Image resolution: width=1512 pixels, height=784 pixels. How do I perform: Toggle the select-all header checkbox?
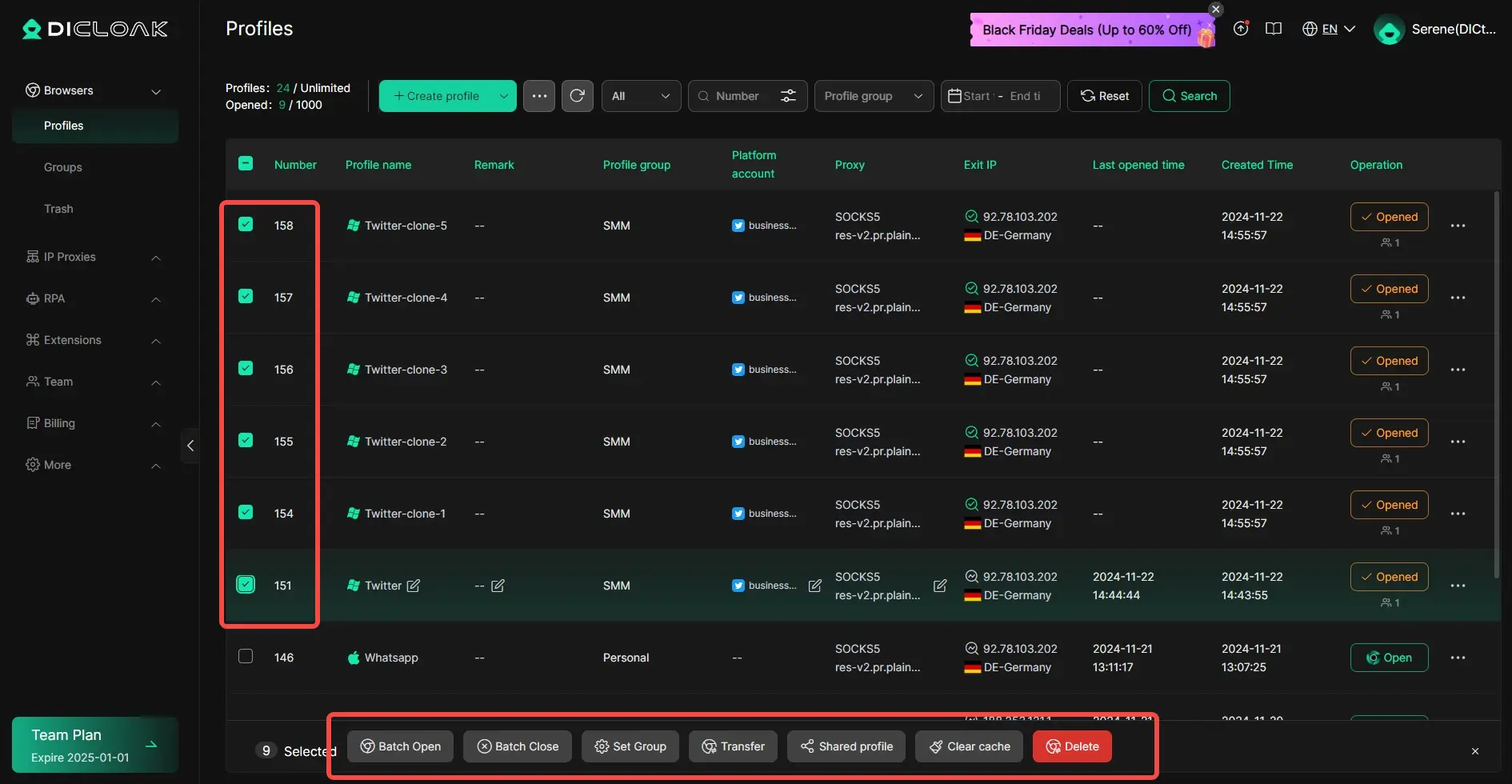tap(246, 164)
